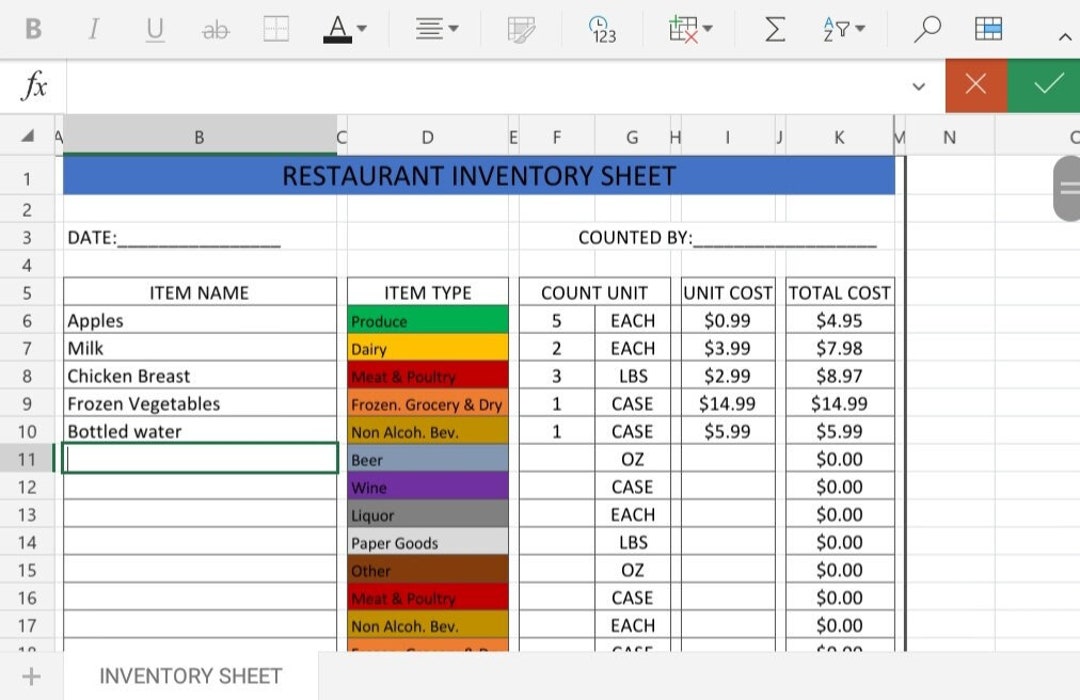This screenshot has height=700, width=1080.
Task: Insert an AutoSum formula
Action: 773,29
